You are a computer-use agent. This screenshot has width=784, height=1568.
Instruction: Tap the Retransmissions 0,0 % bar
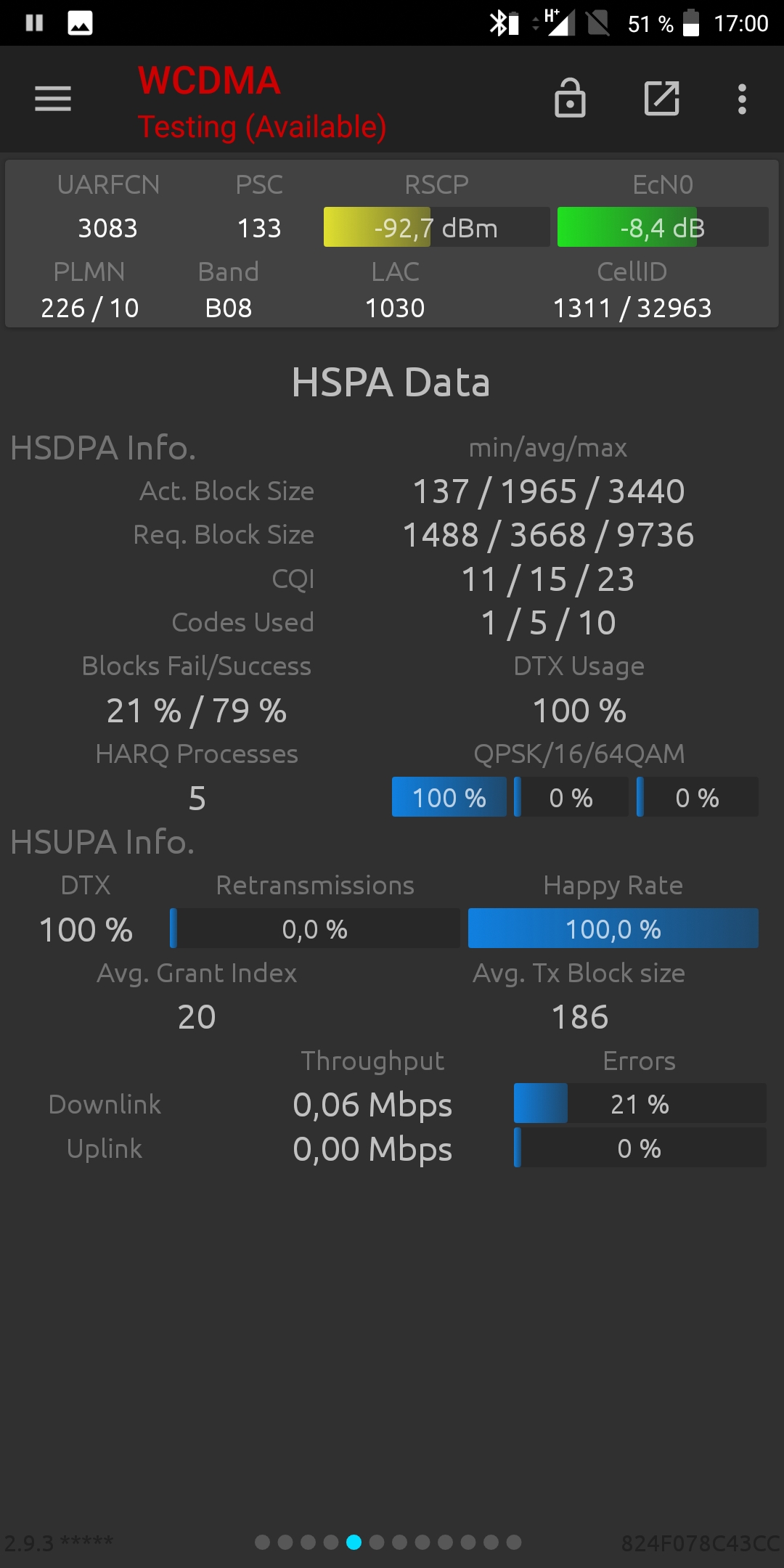click(315, 928)
